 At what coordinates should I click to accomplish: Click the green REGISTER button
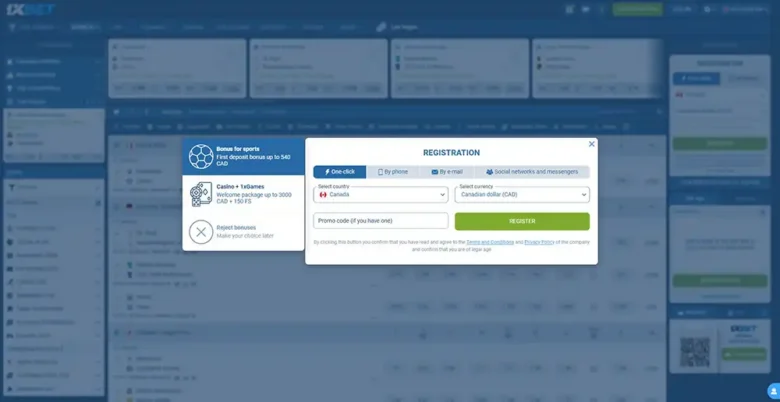[x=522, y=221]
